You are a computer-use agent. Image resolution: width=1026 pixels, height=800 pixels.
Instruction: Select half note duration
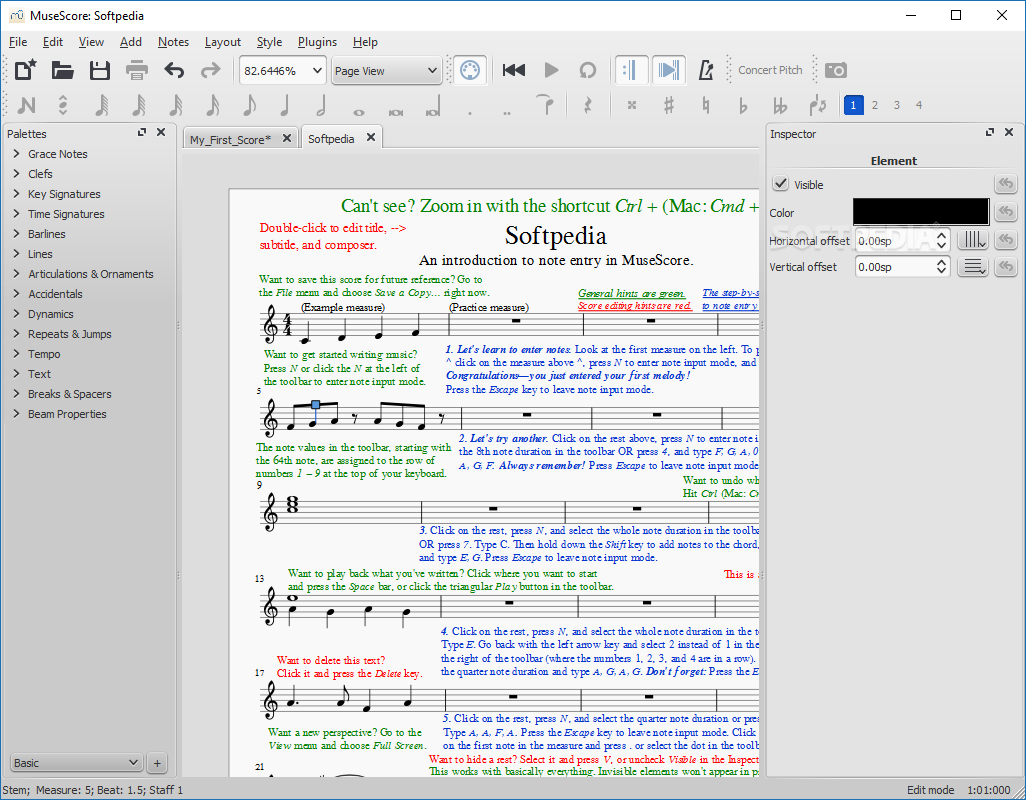point(321,105)
